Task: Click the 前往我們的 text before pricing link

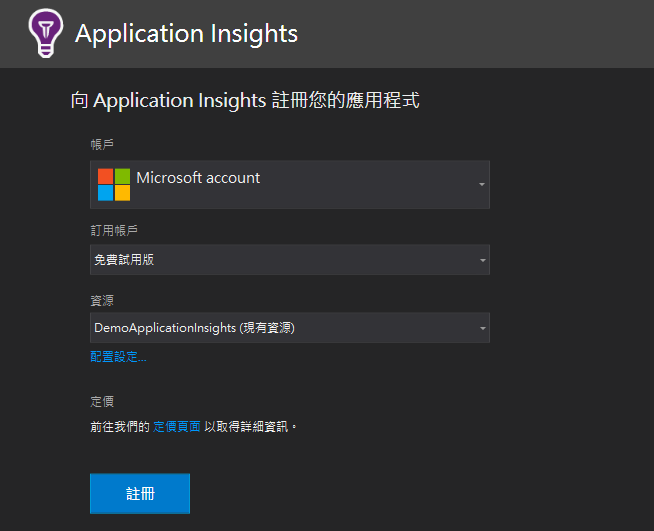Action: coord(120,426)
